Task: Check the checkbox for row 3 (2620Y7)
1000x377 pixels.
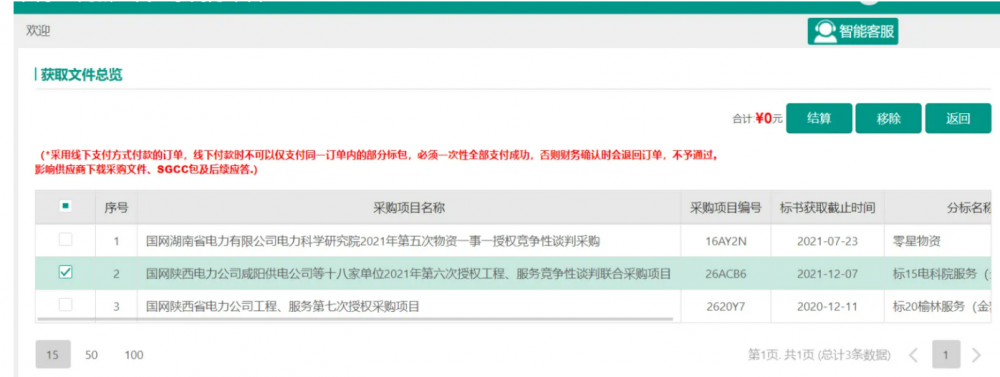Action: coord(65,305)
